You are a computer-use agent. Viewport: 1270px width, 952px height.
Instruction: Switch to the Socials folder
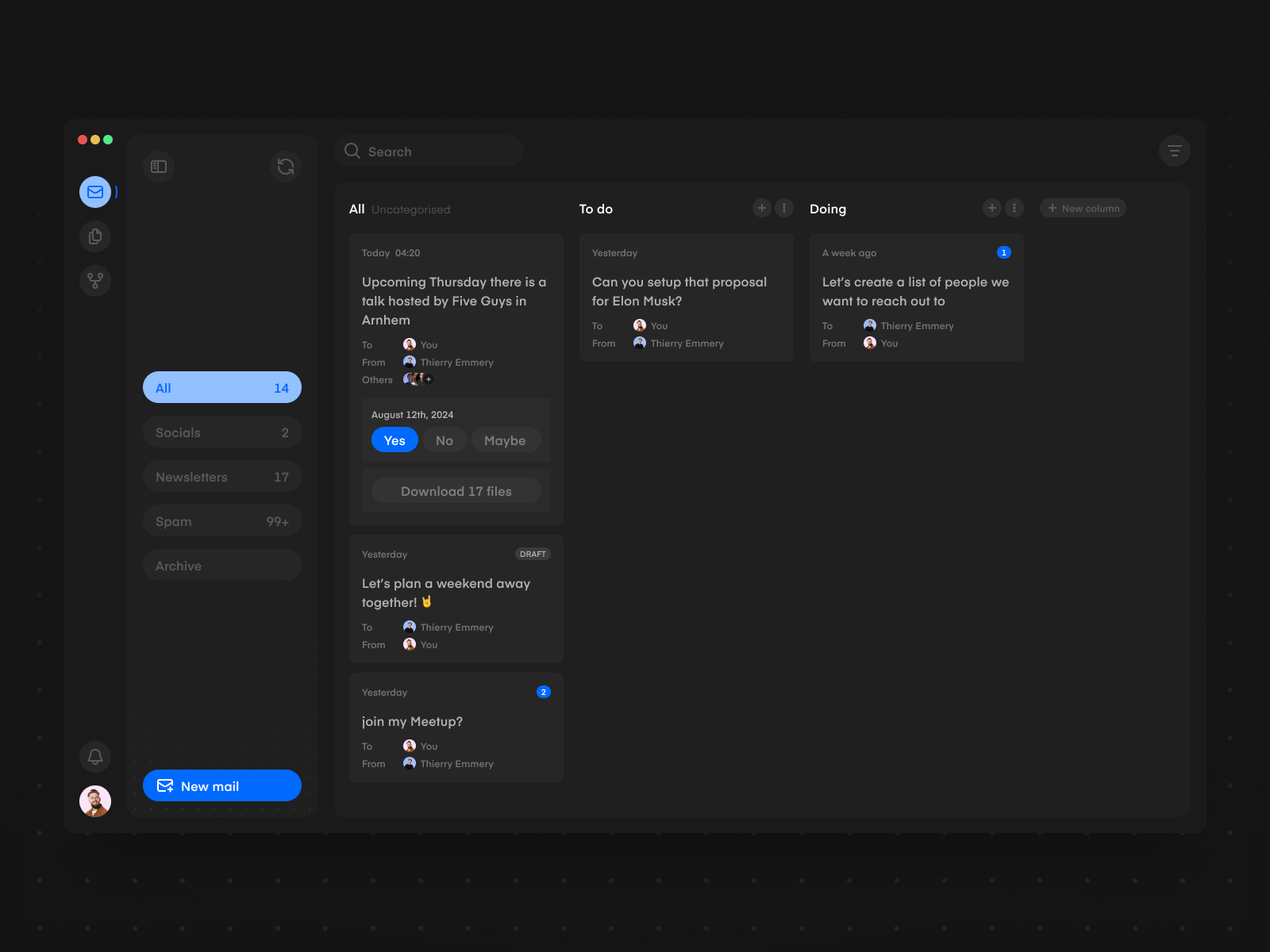(221, 432)
